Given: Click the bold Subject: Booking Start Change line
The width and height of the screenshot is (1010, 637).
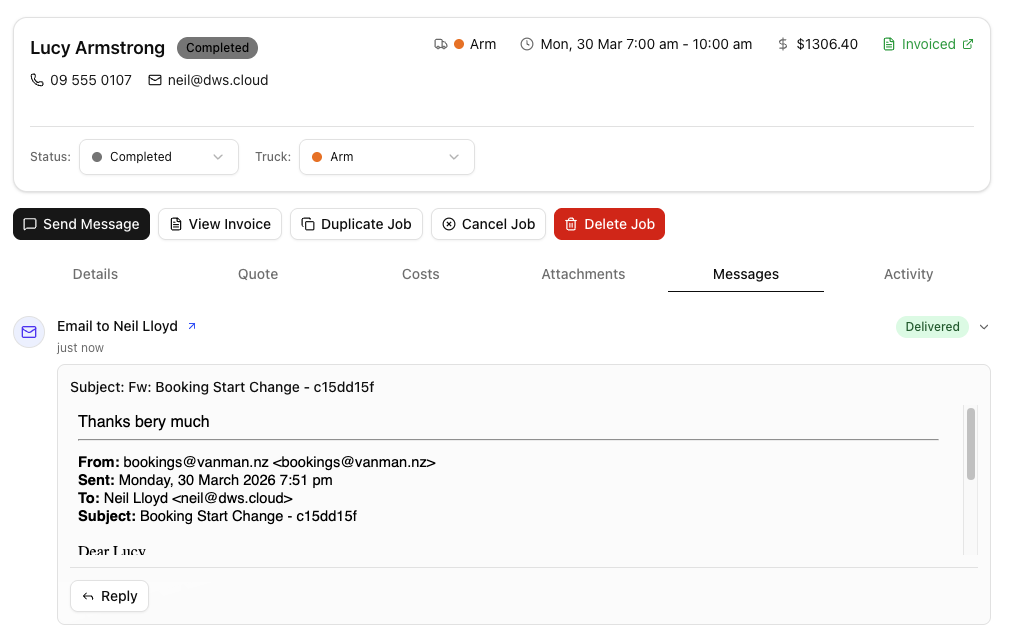Looking at the screenshot, I should point(217,517).
